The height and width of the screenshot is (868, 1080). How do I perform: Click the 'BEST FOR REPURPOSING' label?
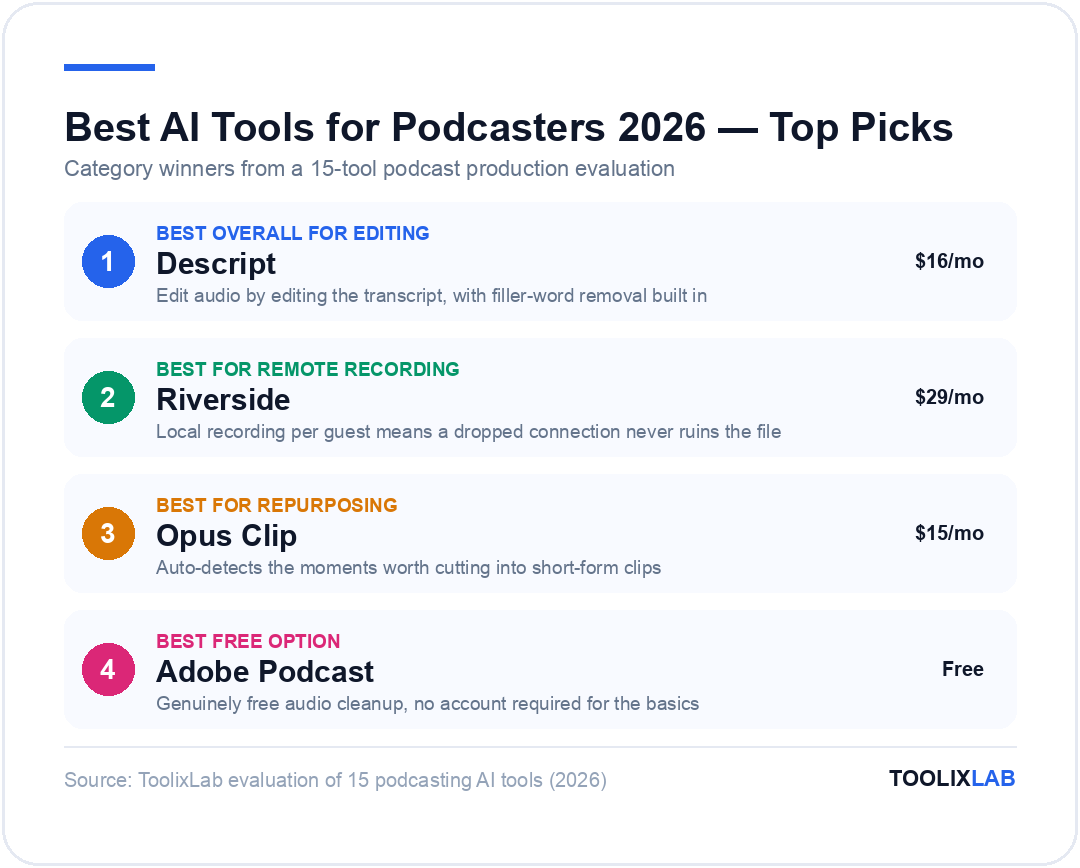click(277, 505)
